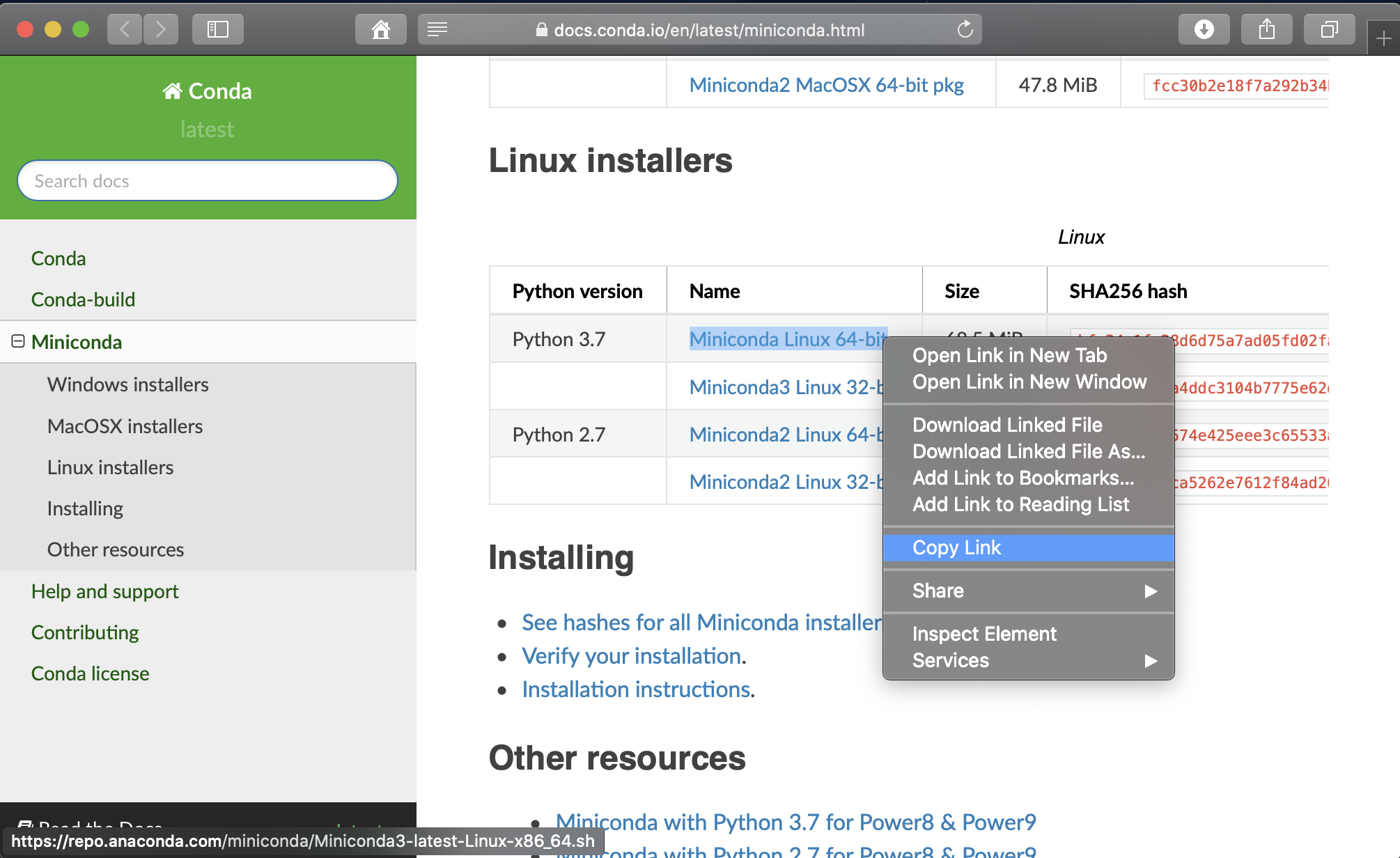1400x858 pixels.
Task: Select Open Link in New Window
Action: [x=1029, y=382]
